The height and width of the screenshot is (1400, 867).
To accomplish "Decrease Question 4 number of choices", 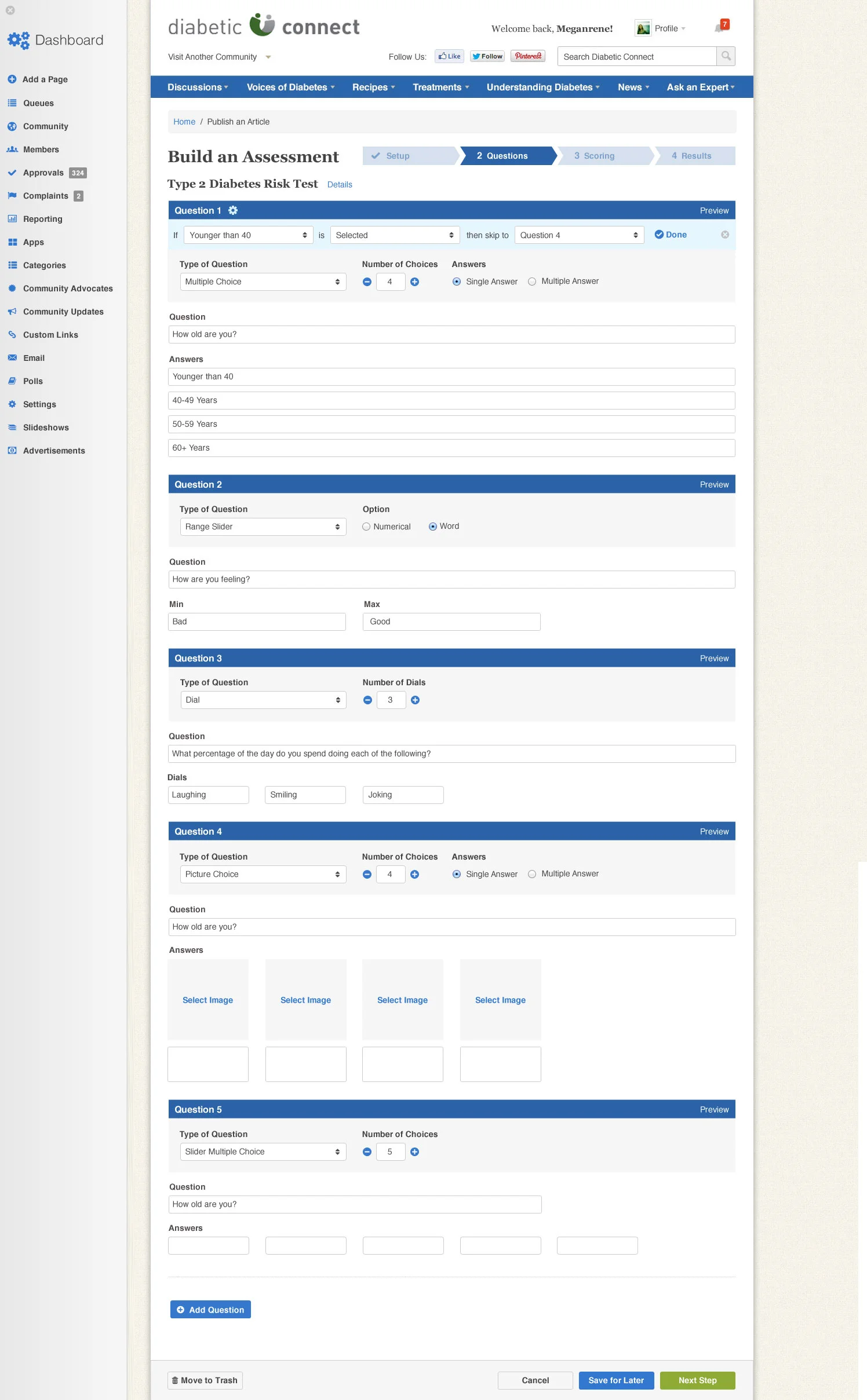I will [x=367, y=875].
